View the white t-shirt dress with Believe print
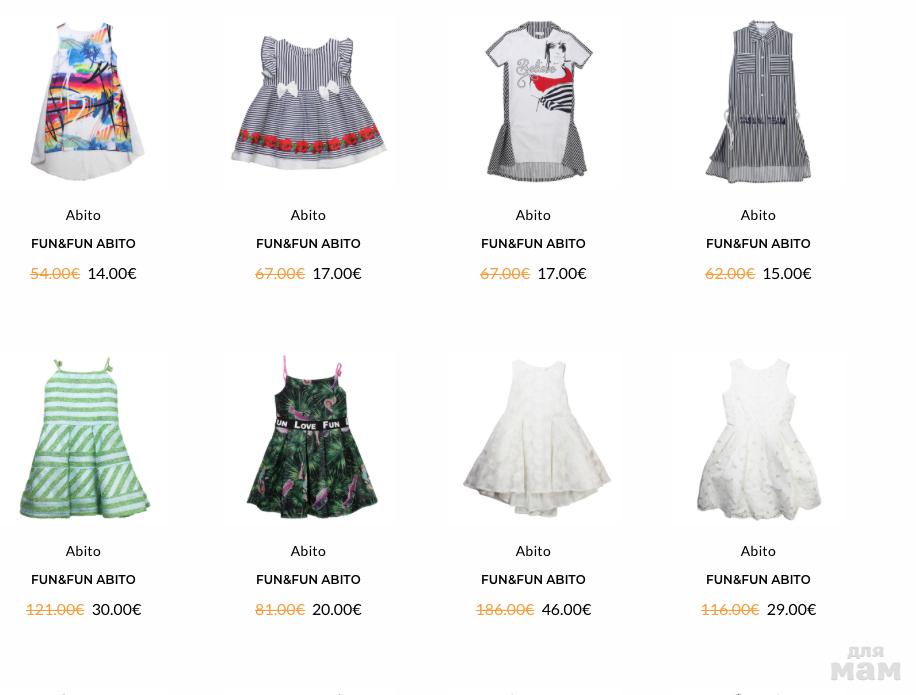 pyautogui.click(x=537, y=100)
